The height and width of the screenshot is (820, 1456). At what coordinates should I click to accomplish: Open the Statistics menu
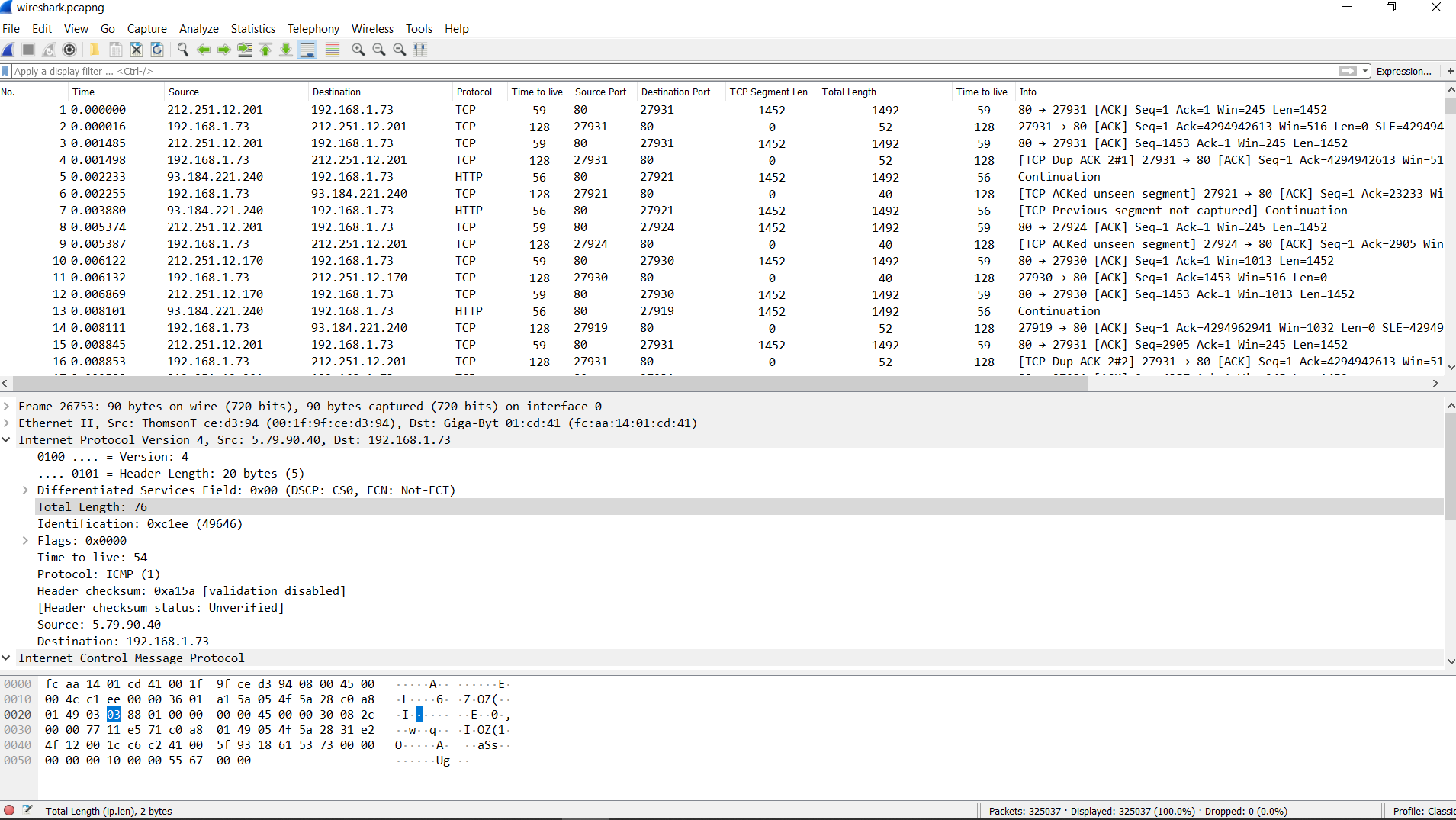pos(252,29)
